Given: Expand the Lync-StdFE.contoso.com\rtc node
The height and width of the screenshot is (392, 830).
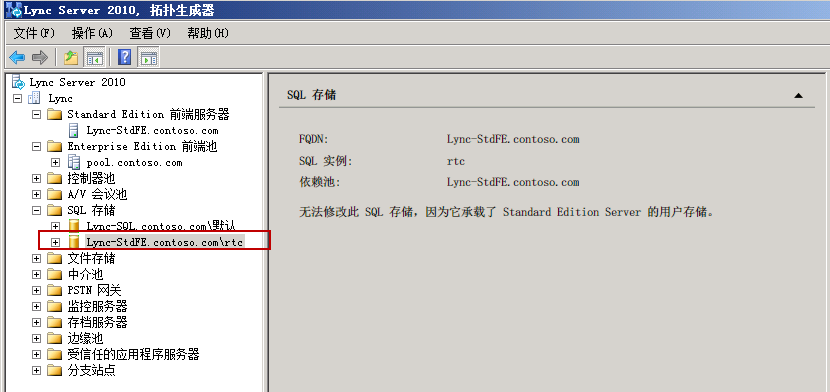Looking at the screenshot, I should coord(56,242).
